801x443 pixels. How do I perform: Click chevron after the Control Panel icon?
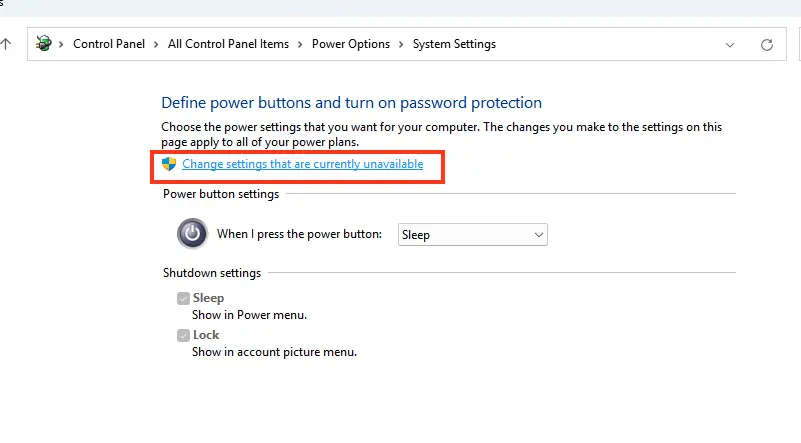click(x=61, y=44)
